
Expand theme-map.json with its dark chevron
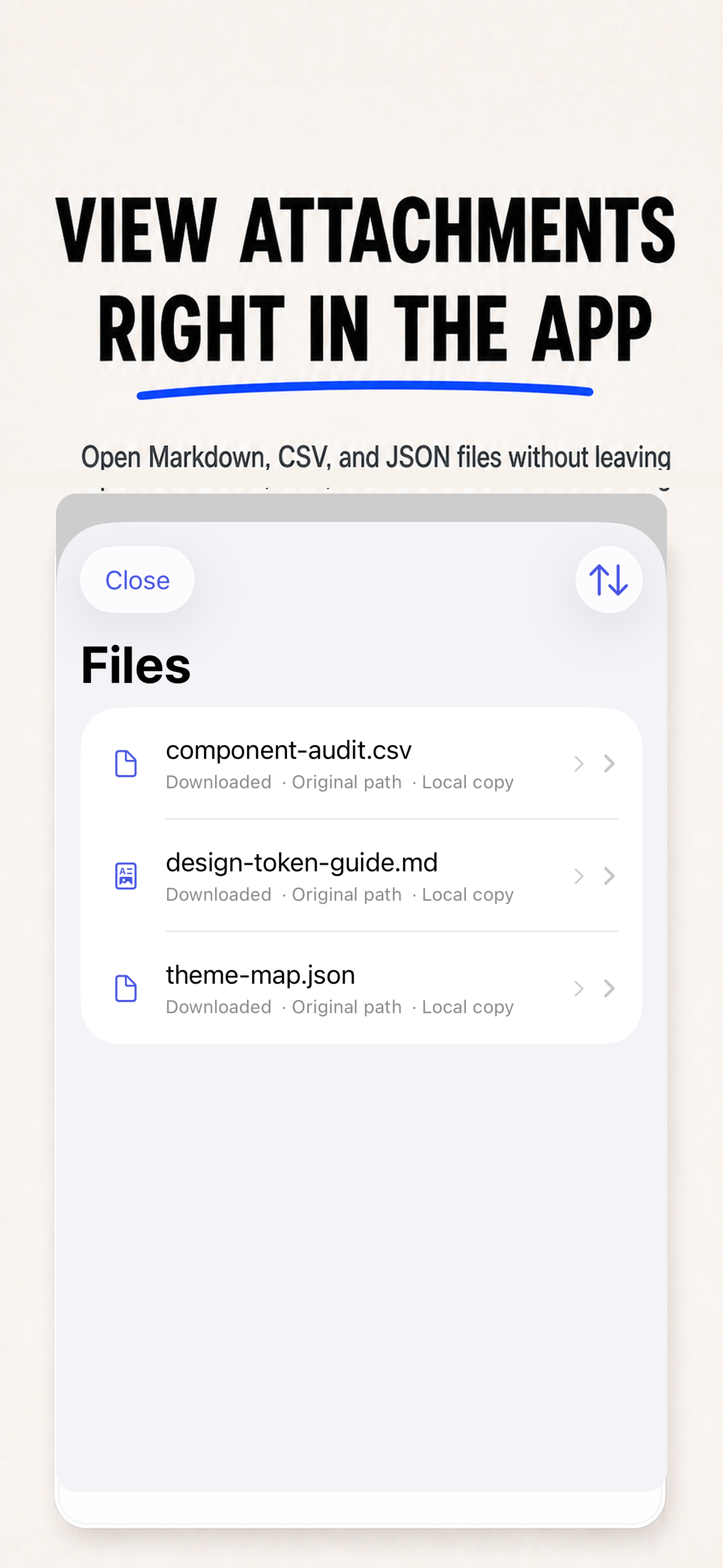[609, 989]
